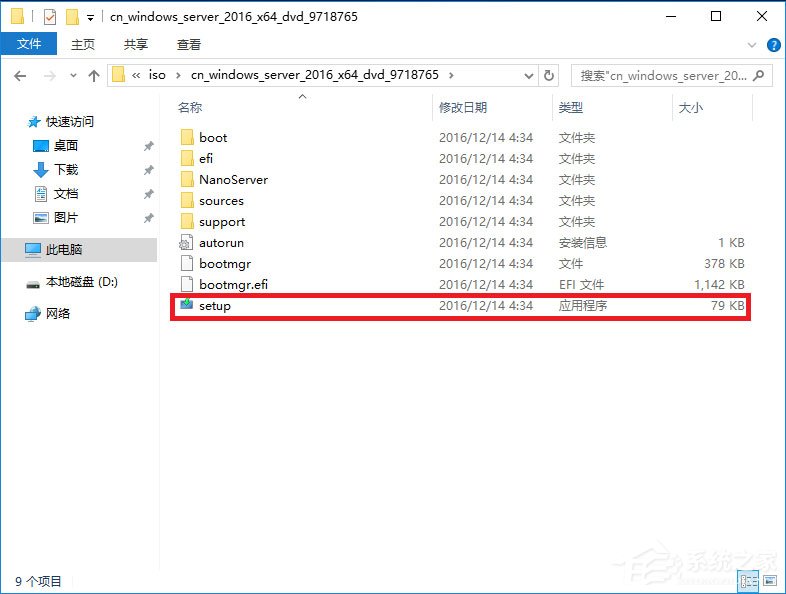Screen dimensions: 786x594
Task: Click the iso breadcrumb segment
Action: (x=157, y=75)
